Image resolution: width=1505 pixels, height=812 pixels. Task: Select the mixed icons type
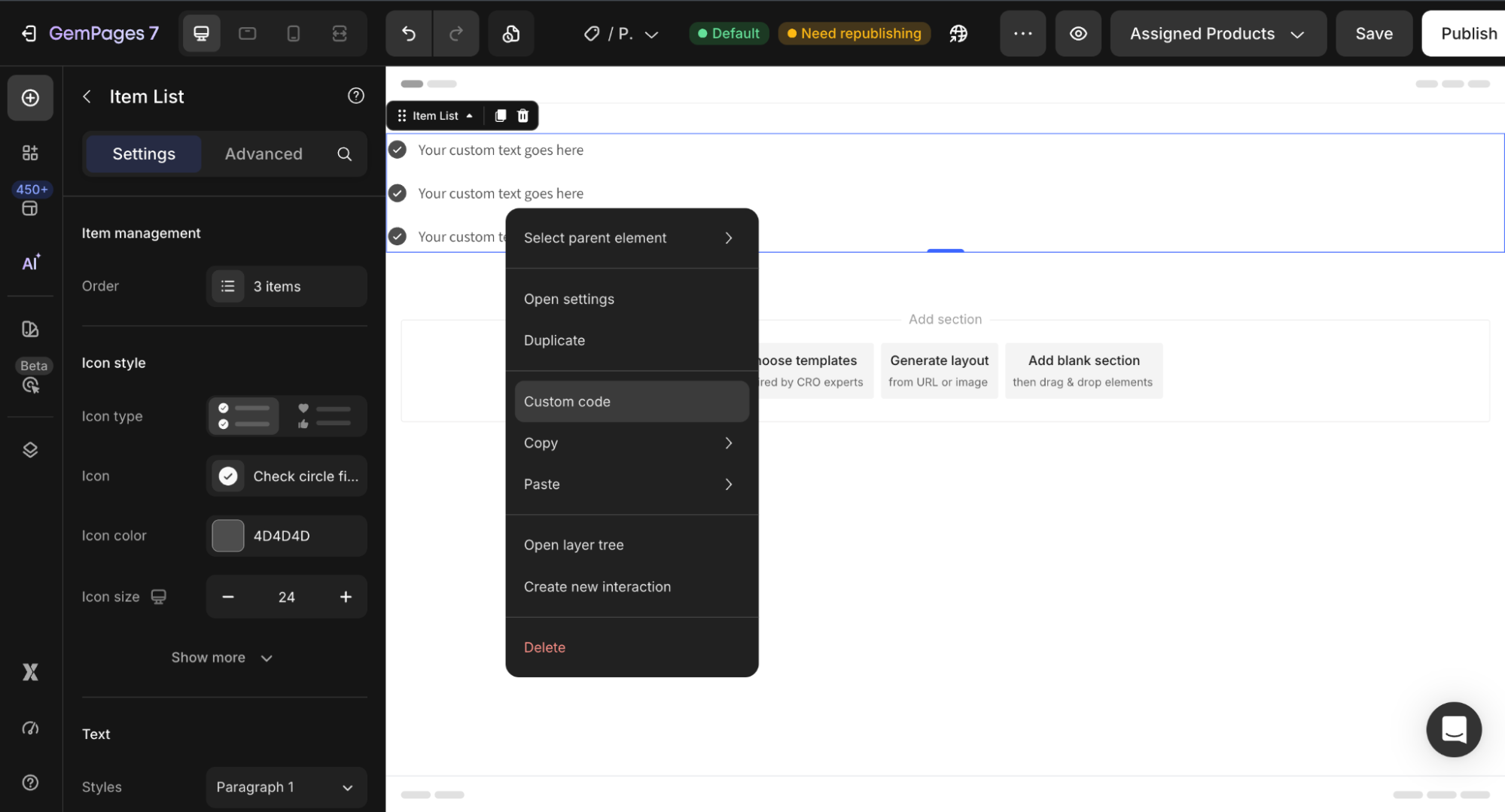coord(324,416)
